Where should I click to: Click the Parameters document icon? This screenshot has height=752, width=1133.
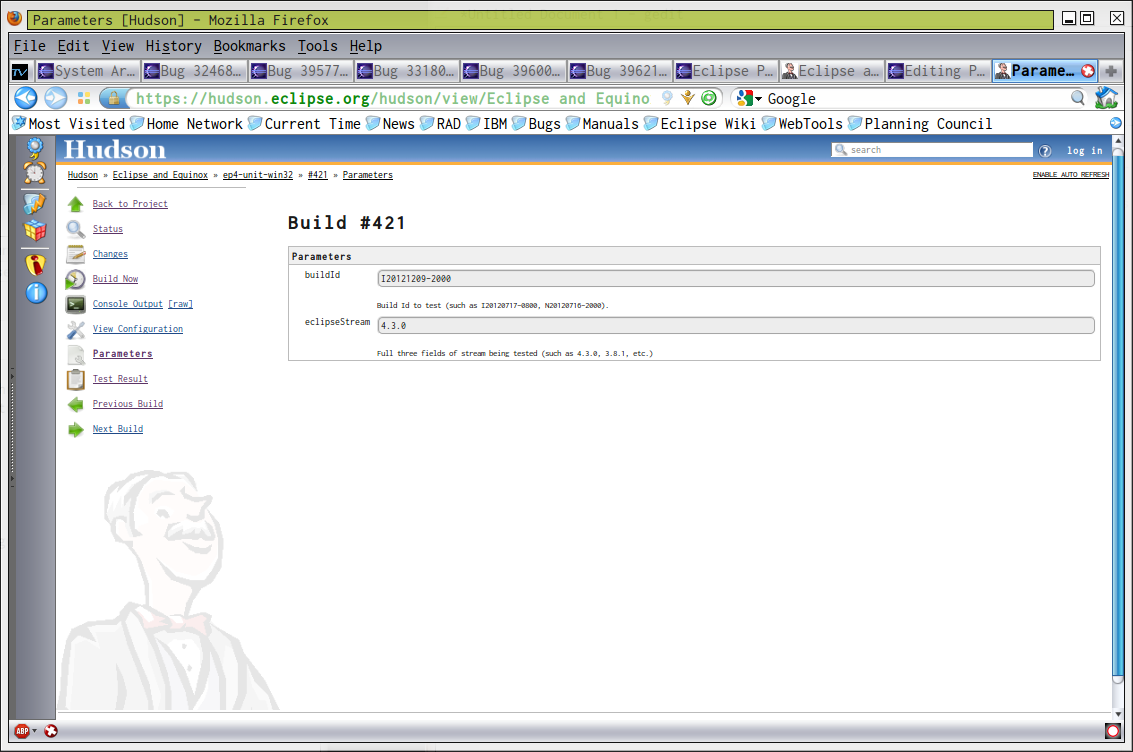pyautogui.click(x=75, y=354)
